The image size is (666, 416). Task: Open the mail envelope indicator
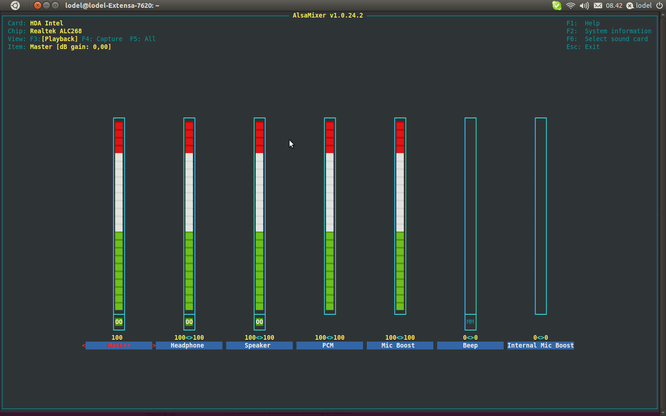tap(598, 6)
